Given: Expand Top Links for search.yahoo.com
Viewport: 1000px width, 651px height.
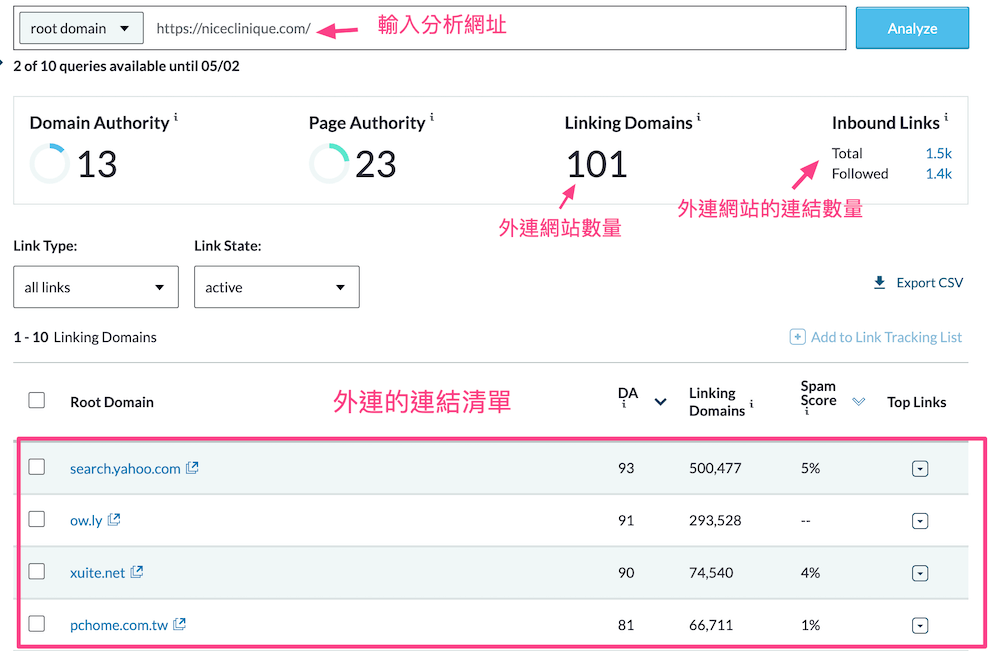Looking at the screenshot, I should (x=920, y=469).
